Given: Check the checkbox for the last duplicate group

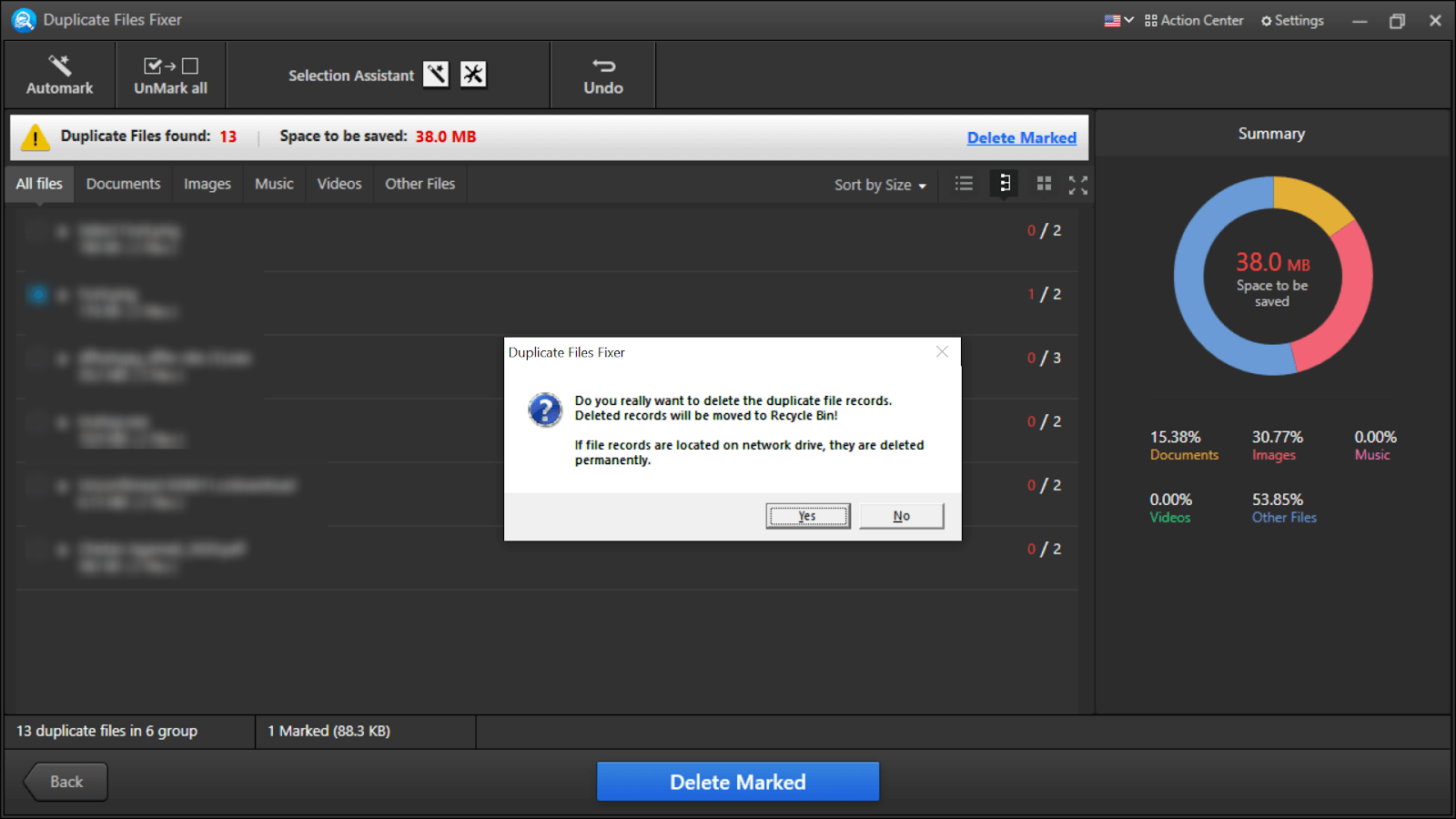Looking at the screenshot, I should (37, 549).
